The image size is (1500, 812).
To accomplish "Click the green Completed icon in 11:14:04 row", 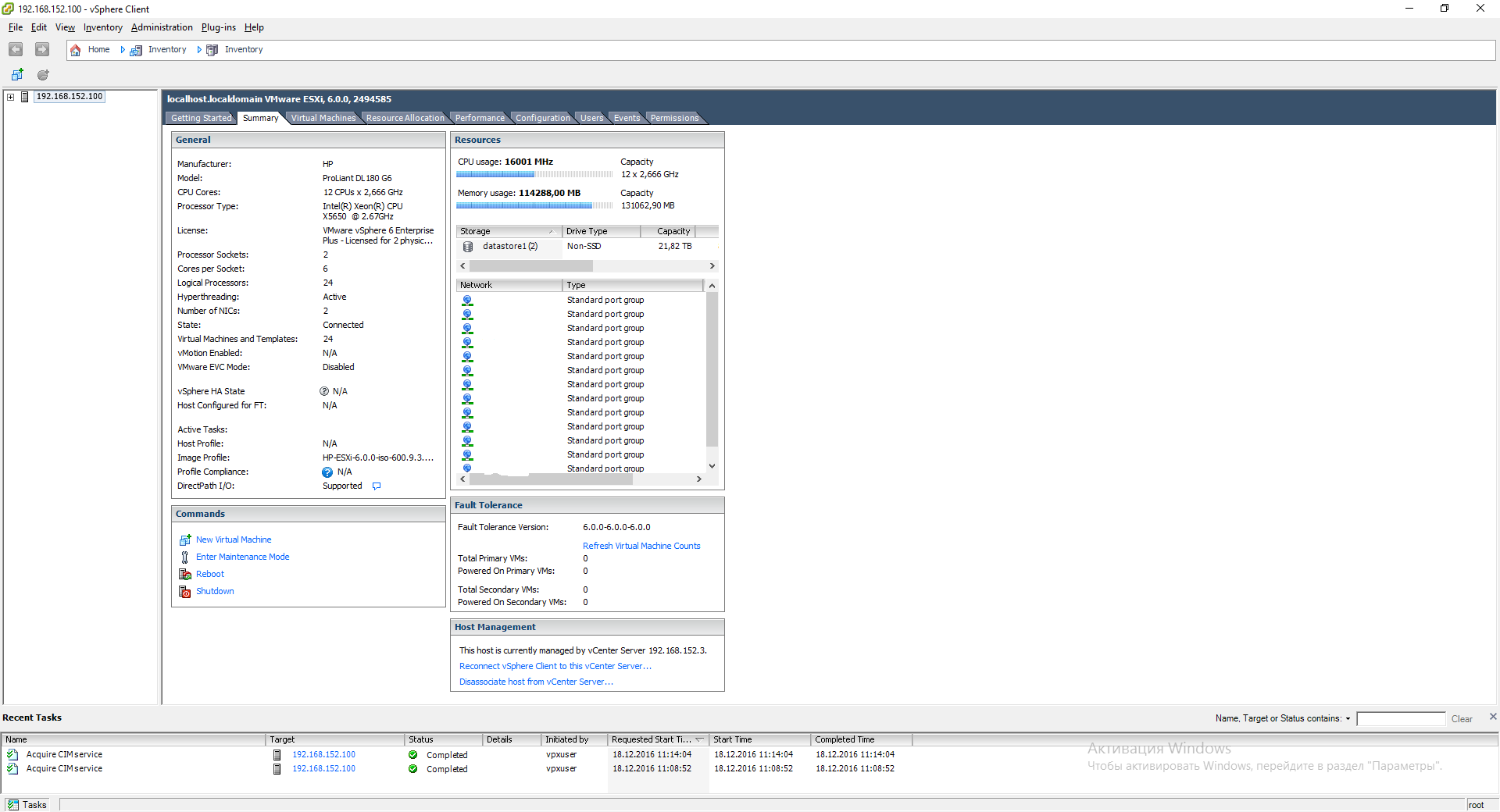I will [412, 755].
